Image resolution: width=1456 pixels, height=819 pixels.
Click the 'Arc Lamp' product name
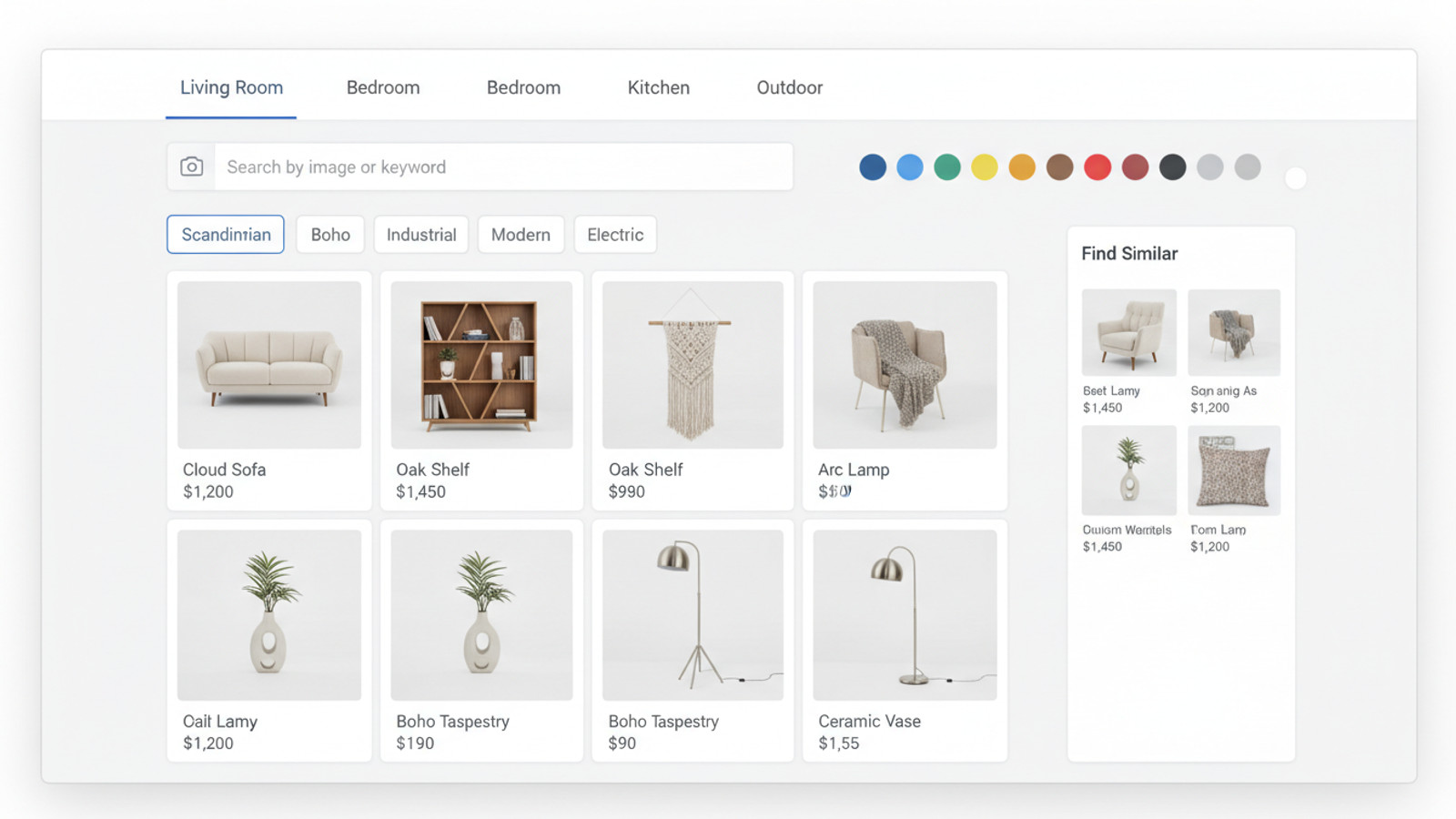[x=854, y=470]
